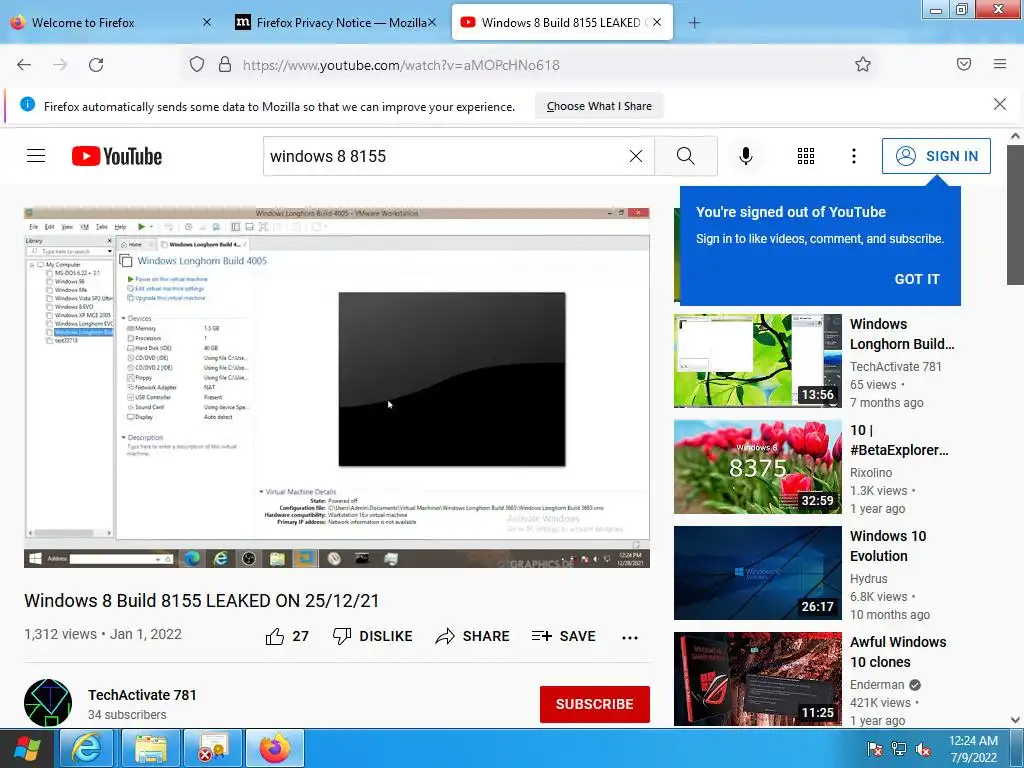
Task: Open the Windows 10 Evolution title link
Action: pos(888,546)
